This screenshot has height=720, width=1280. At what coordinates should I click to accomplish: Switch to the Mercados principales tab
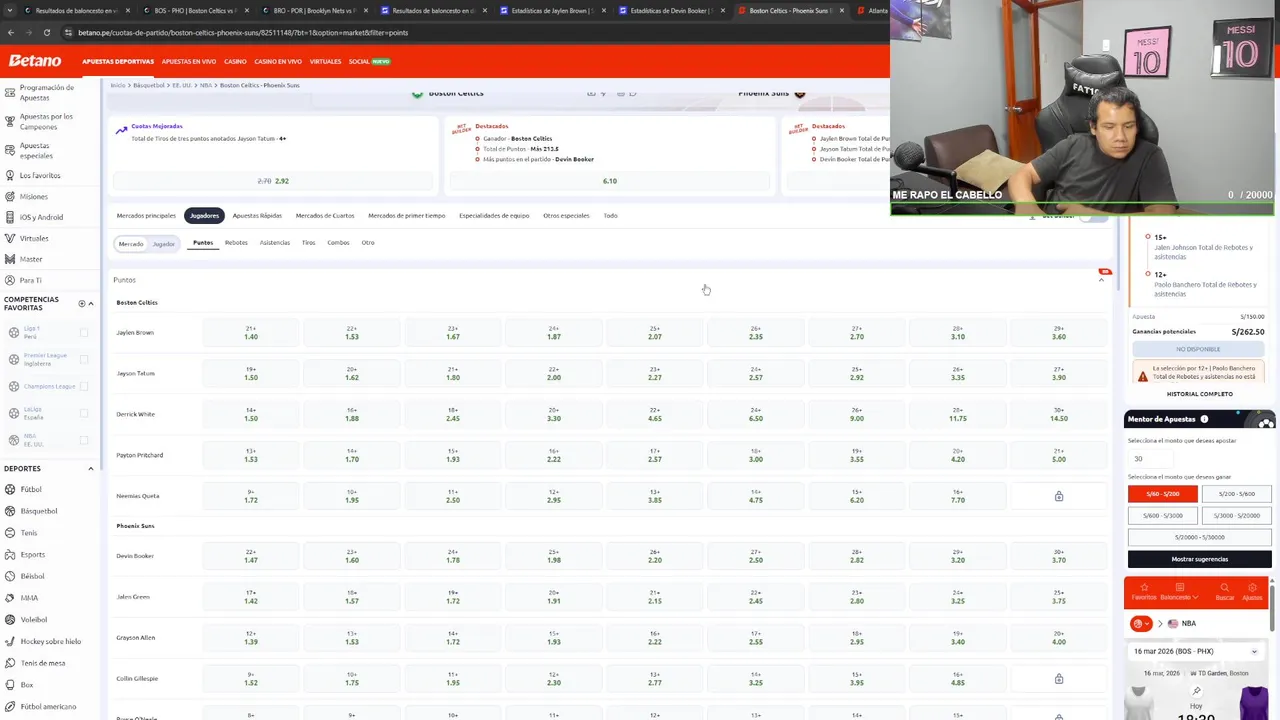pos(146,215)
